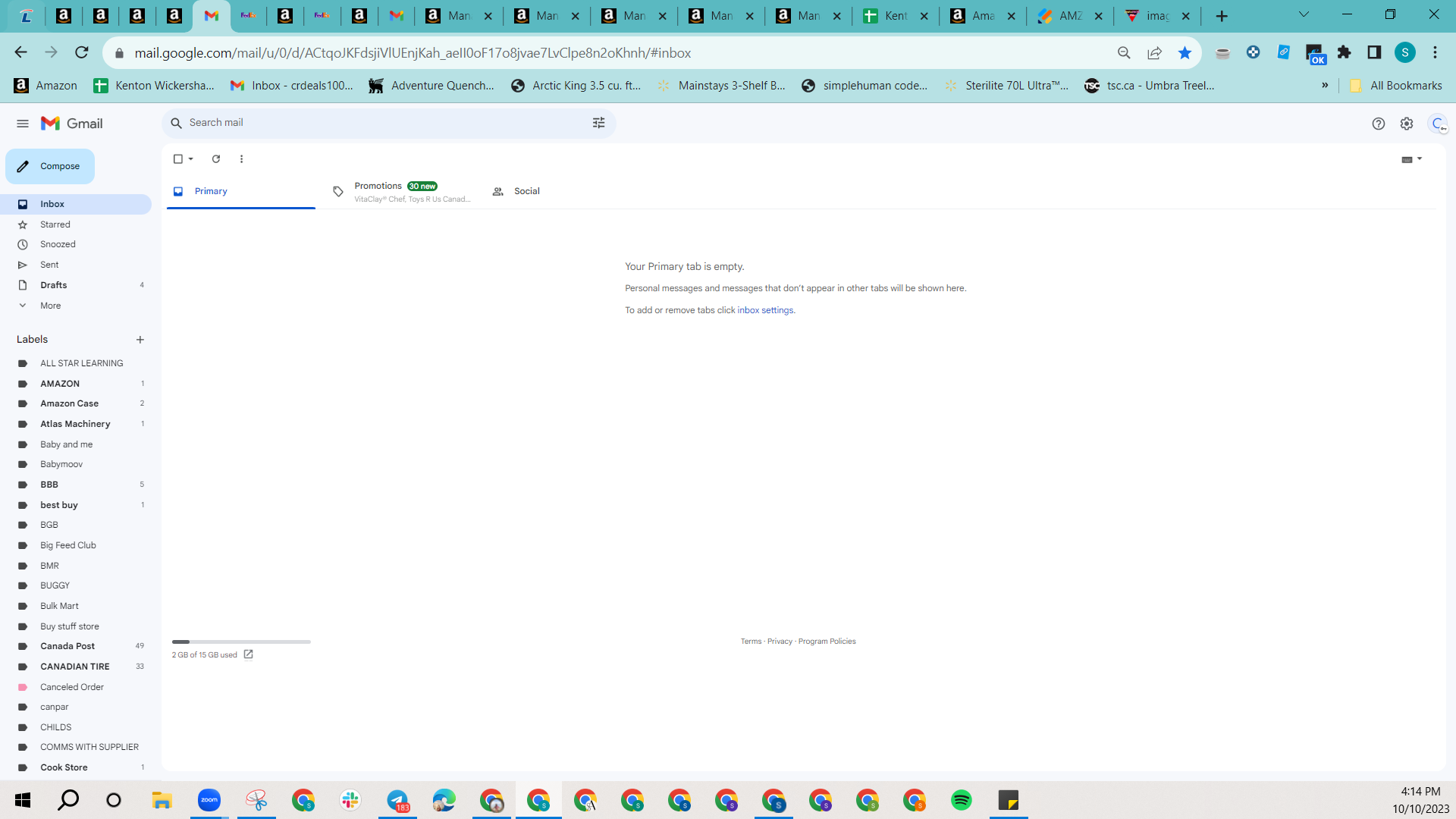Switch to the AMZ browser tab
The width and height of the screenshot is (1456, 819).
point(1069,16)
